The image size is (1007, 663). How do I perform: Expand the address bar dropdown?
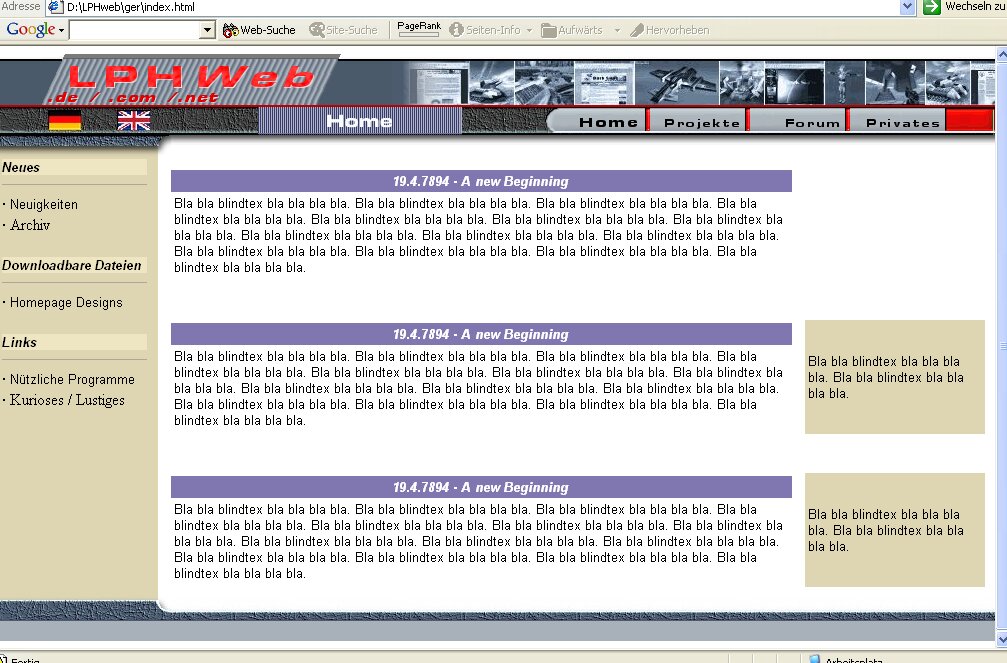click(x=907, y=7)
